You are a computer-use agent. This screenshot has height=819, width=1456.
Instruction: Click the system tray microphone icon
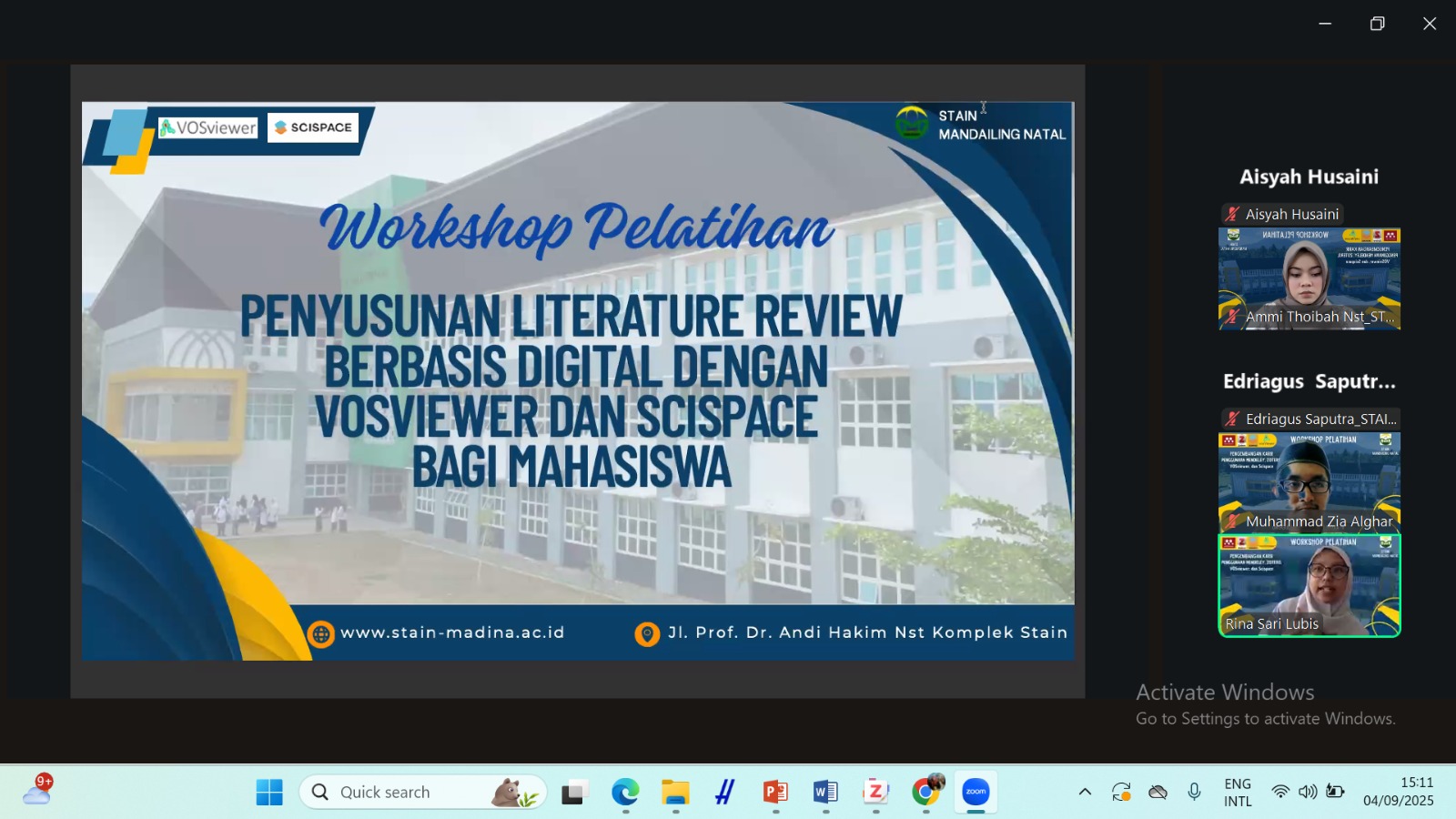[x=1194, y=792]
